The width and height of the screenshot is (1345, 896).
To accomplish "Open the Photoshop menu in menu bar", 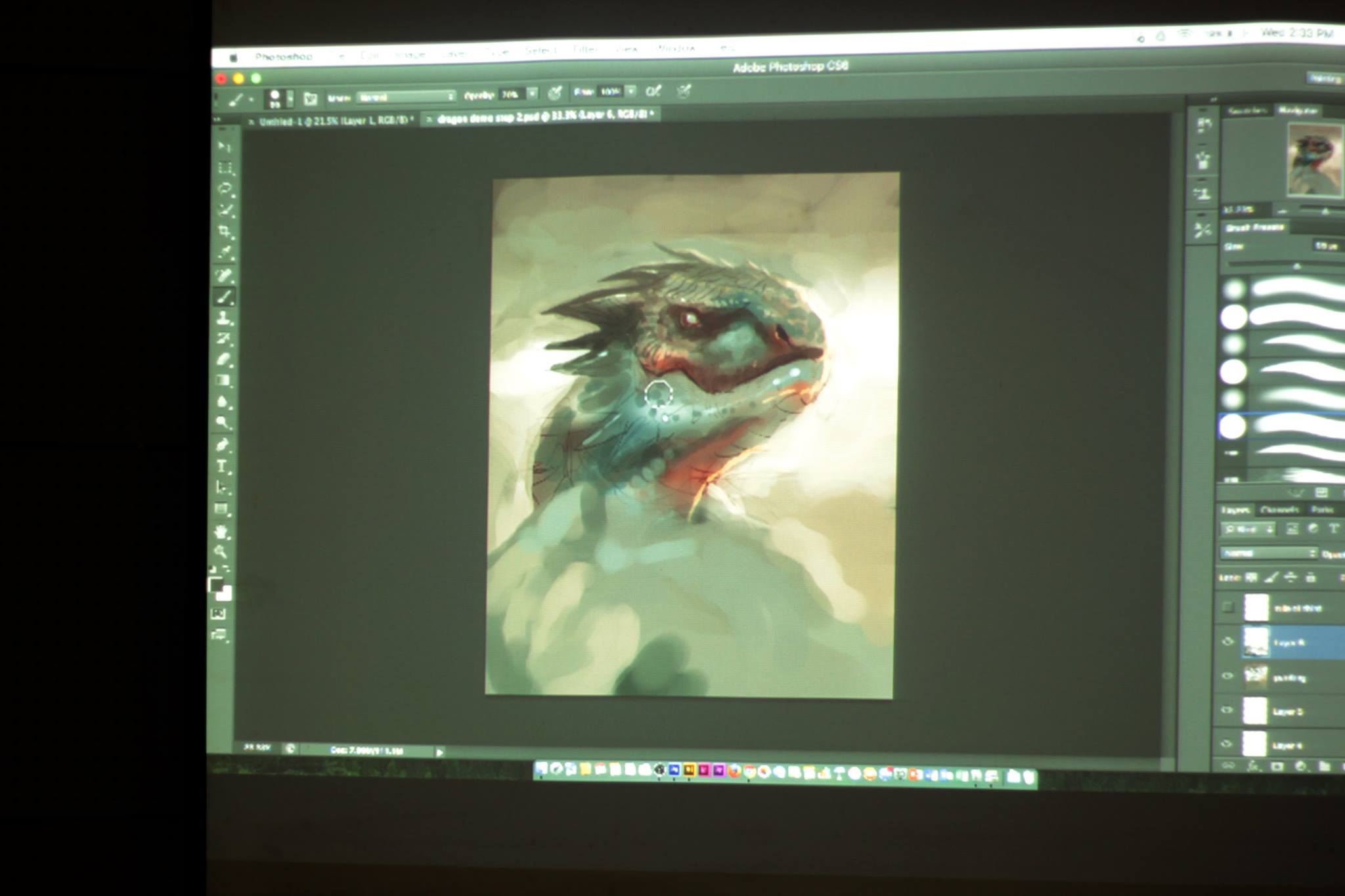I will click(284, 57).
